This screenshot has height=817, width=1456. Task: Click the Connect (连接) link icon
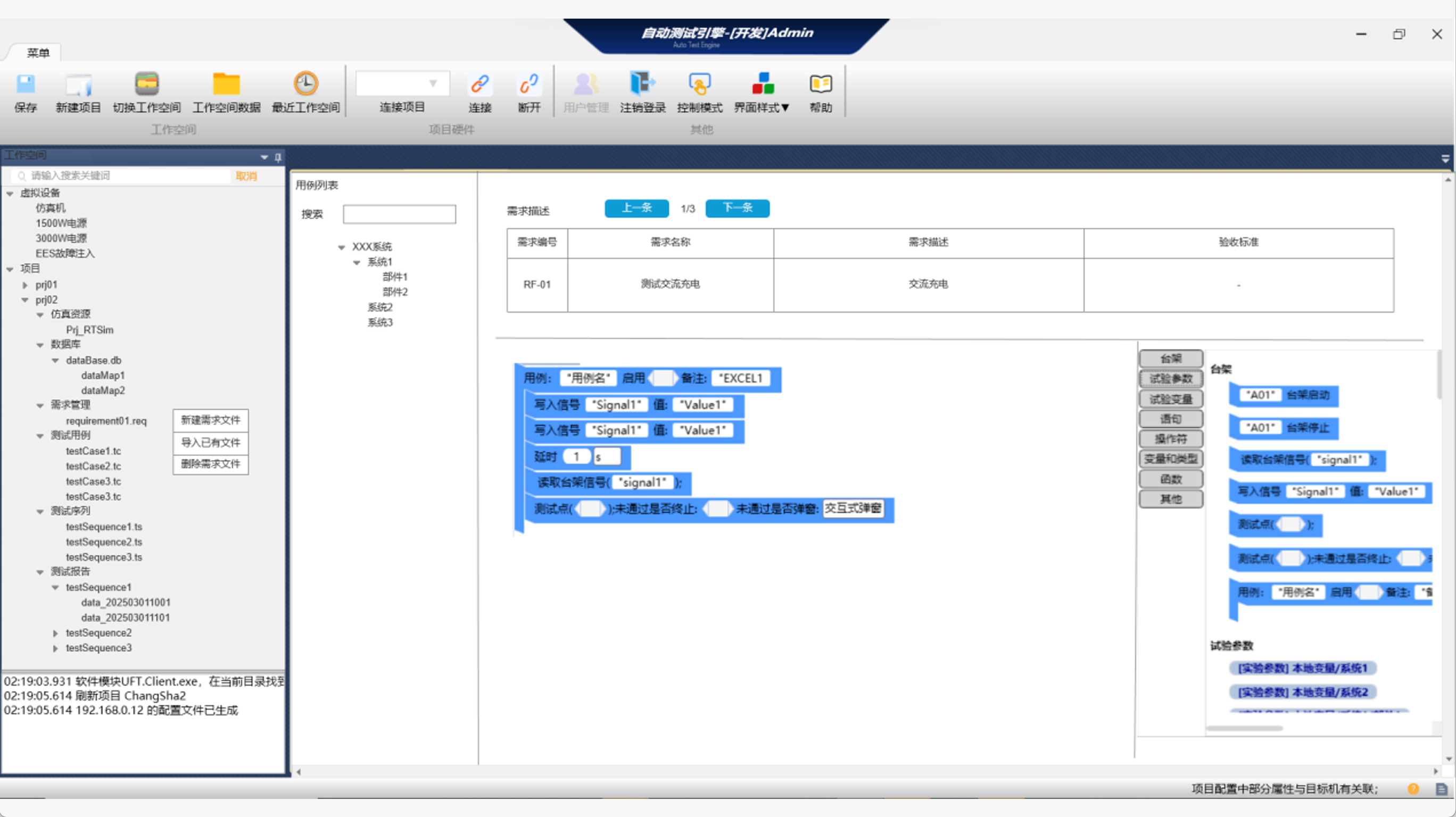479,85
